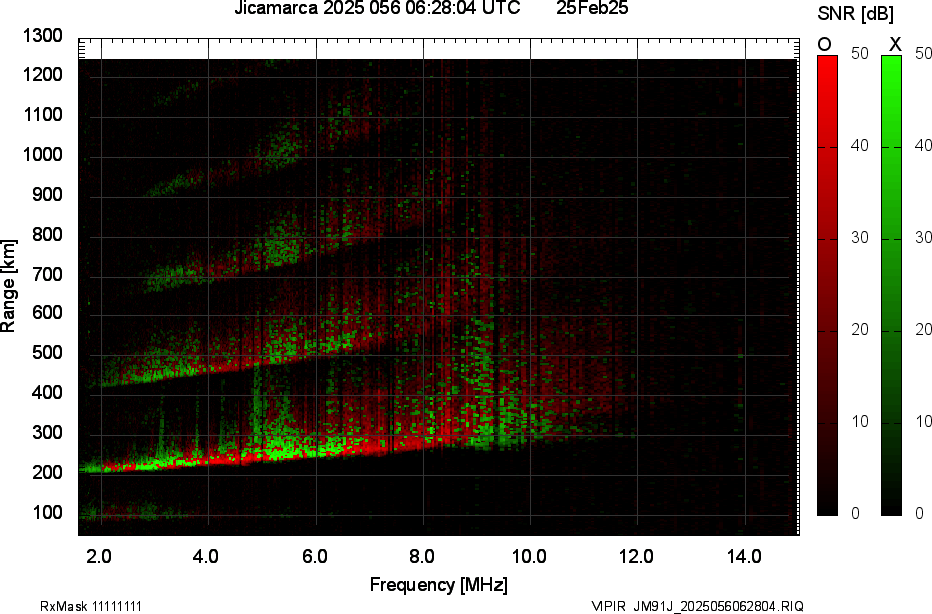Select the 'RxMask 11111111' footer text
The width and height of the screenshot is (932, 614).
click(91, 606)
